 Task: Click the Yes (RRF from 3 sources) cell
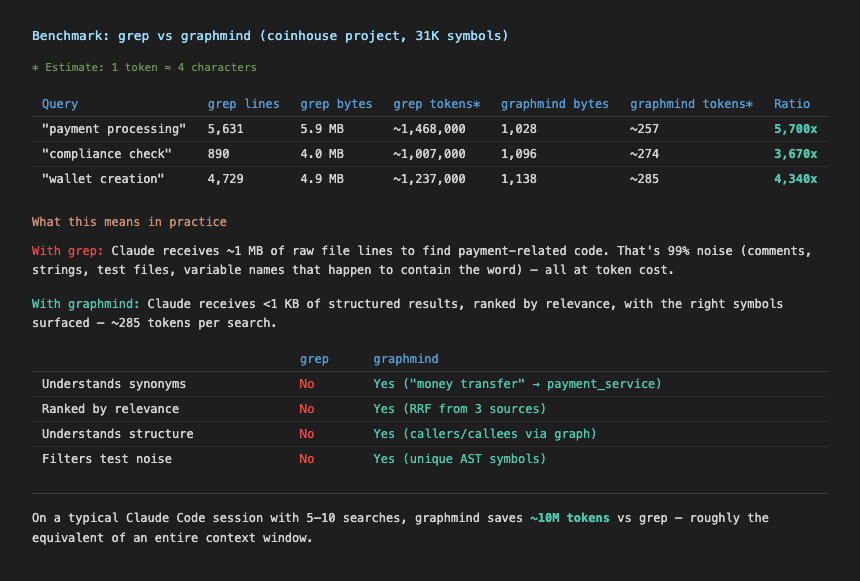460,409
